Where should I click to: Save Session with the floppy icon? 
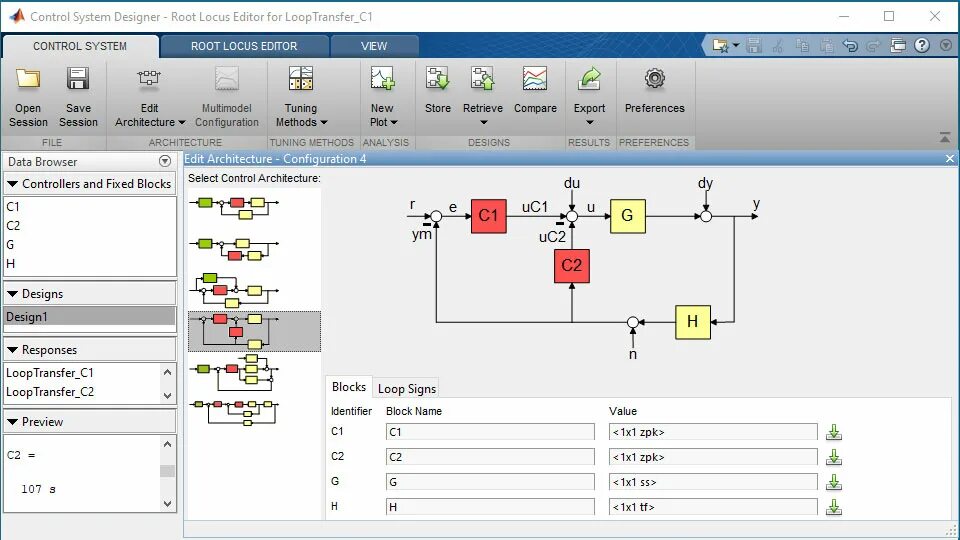[78, 97]
